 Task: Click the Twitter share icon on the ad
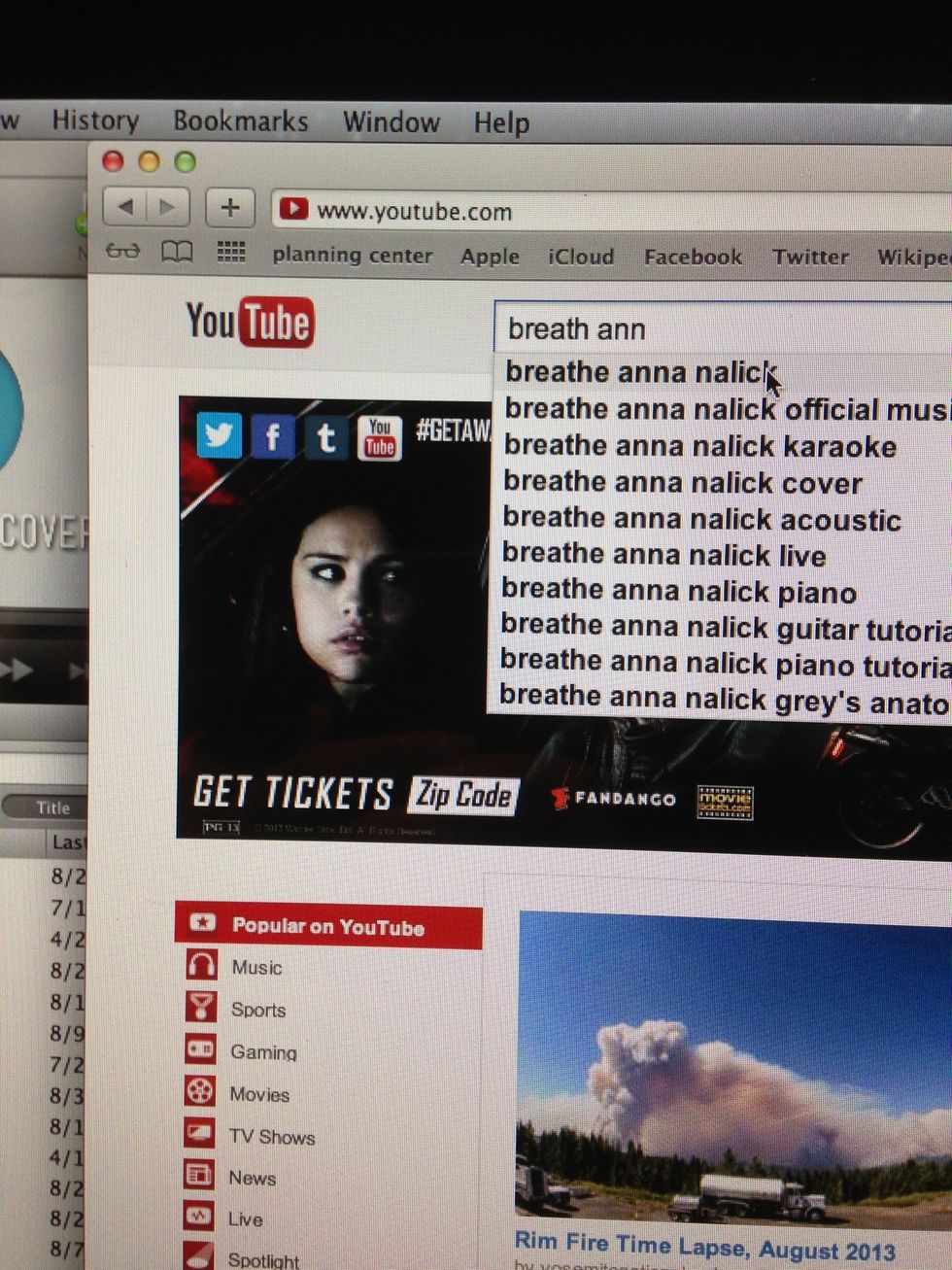(221, 438)
